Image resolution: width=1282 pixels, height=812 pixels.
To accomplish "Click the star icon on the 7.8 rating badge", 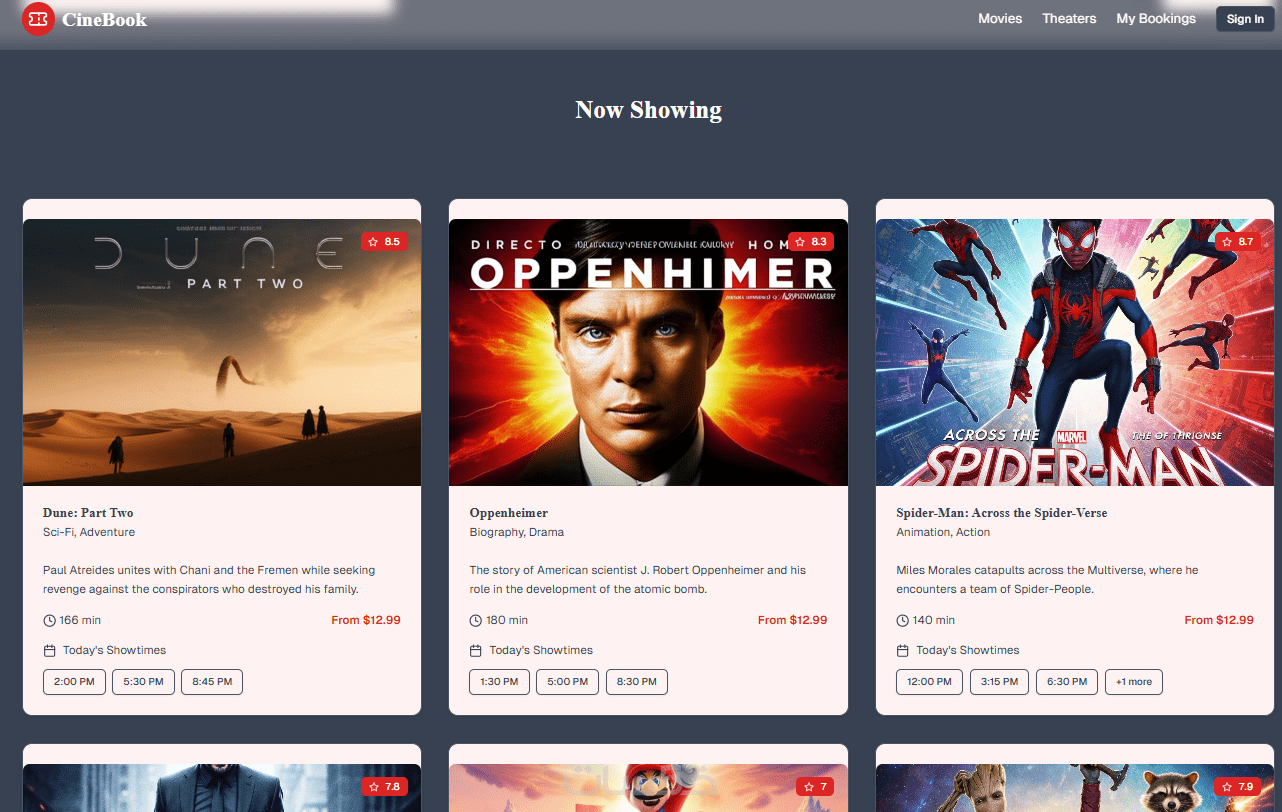I will (373, 787).
